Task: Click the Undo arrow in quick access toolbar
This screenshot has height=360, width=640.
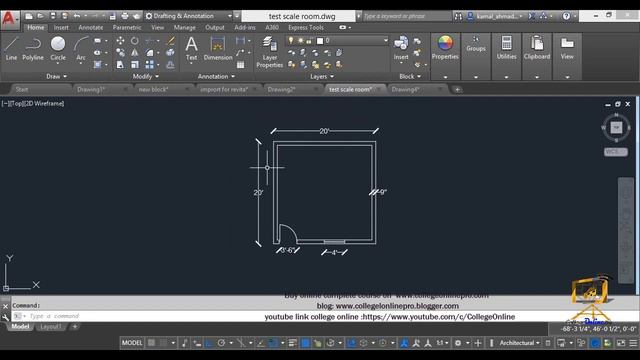Action: (77, 16)
